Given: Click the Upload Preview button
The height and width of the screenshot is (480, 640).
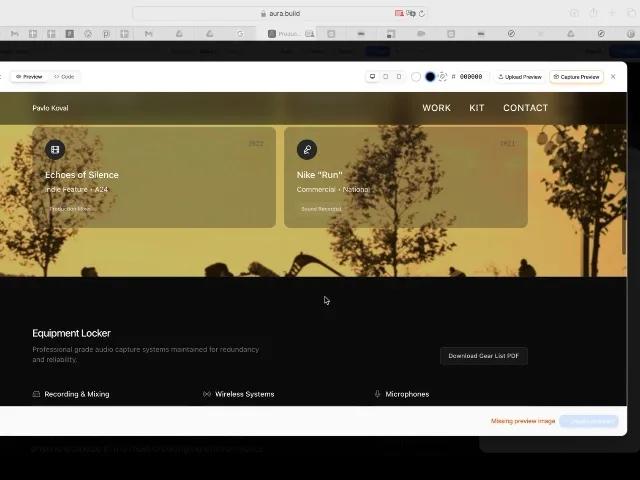Looking at the screenshot, I should click(x=520, y=77).
